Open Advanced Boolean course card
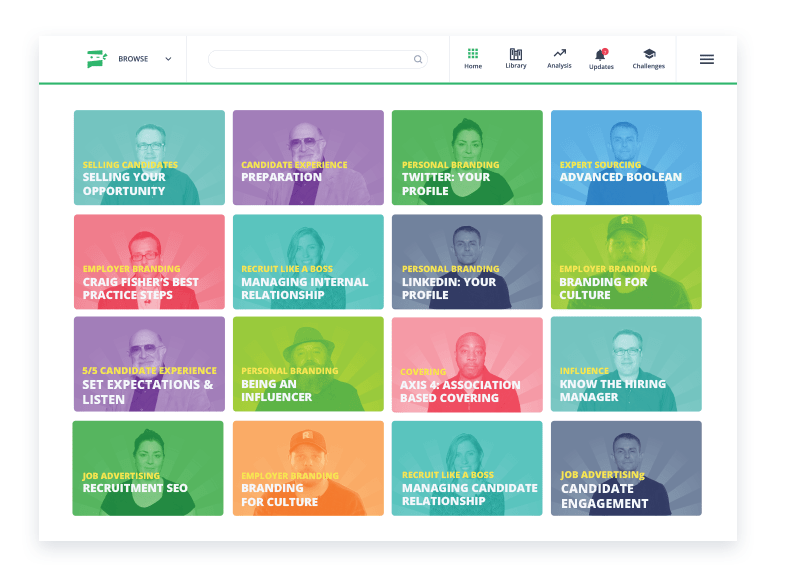This screenshot has width=787, height=584. [626, 158]
